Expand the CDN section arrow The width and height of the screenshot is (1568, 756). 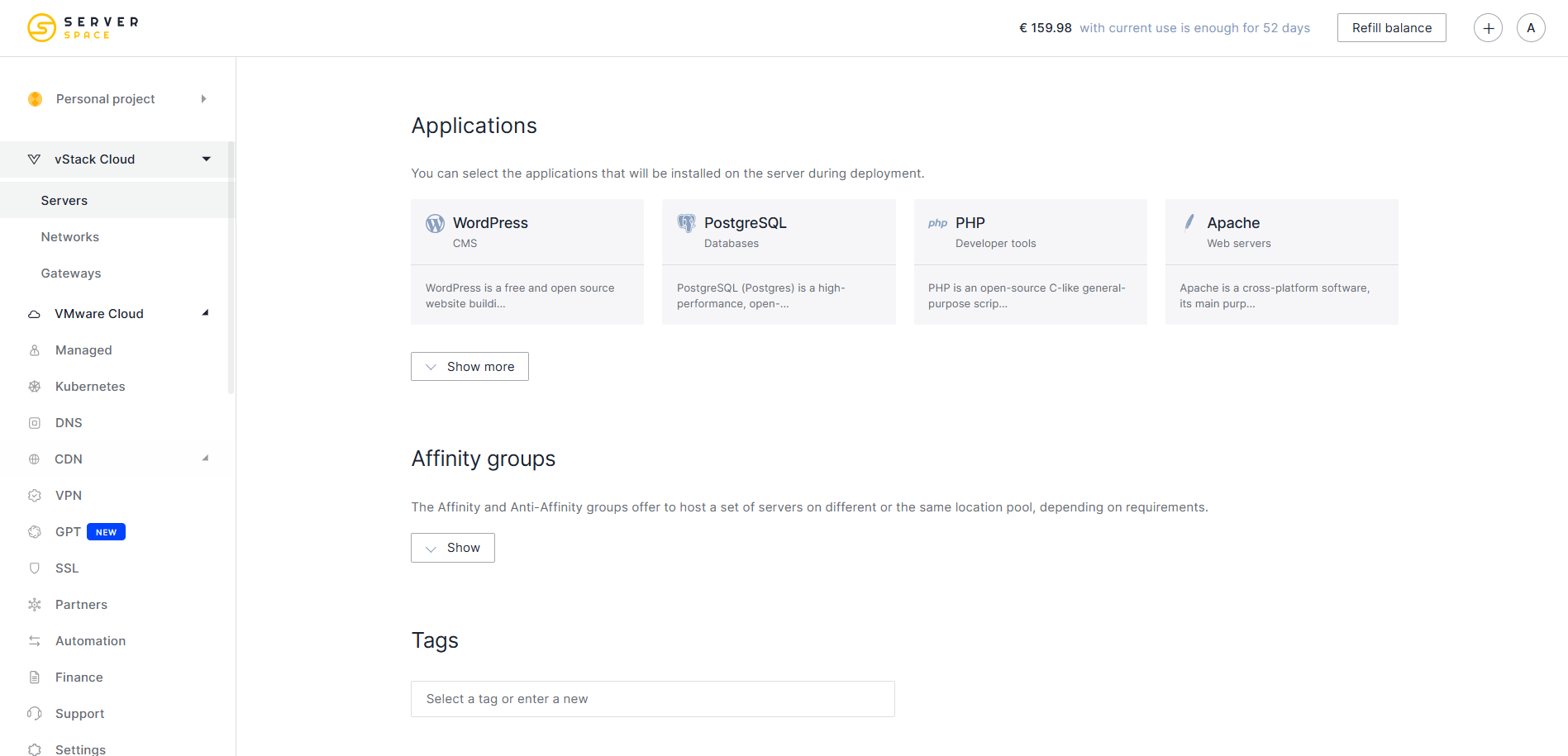(x=206, y=459)
